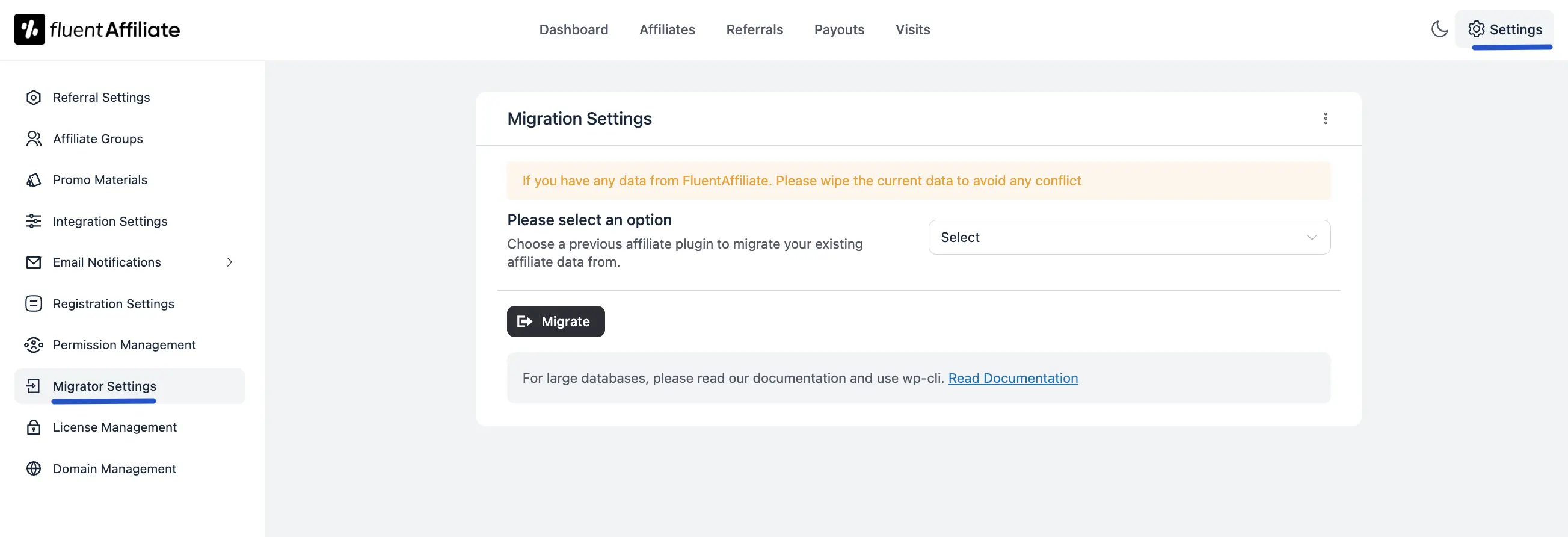Viewport: 1568px width, 537px height.
Task: Open Referral Settings in sidebar
Action: click(130, 98)
